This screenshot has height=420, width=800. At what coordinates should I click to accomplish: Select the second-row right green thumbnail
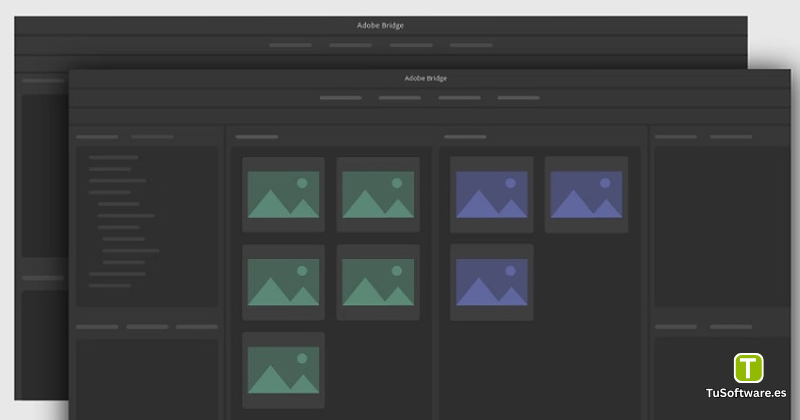pyautogui.click(x=378, y=282)
